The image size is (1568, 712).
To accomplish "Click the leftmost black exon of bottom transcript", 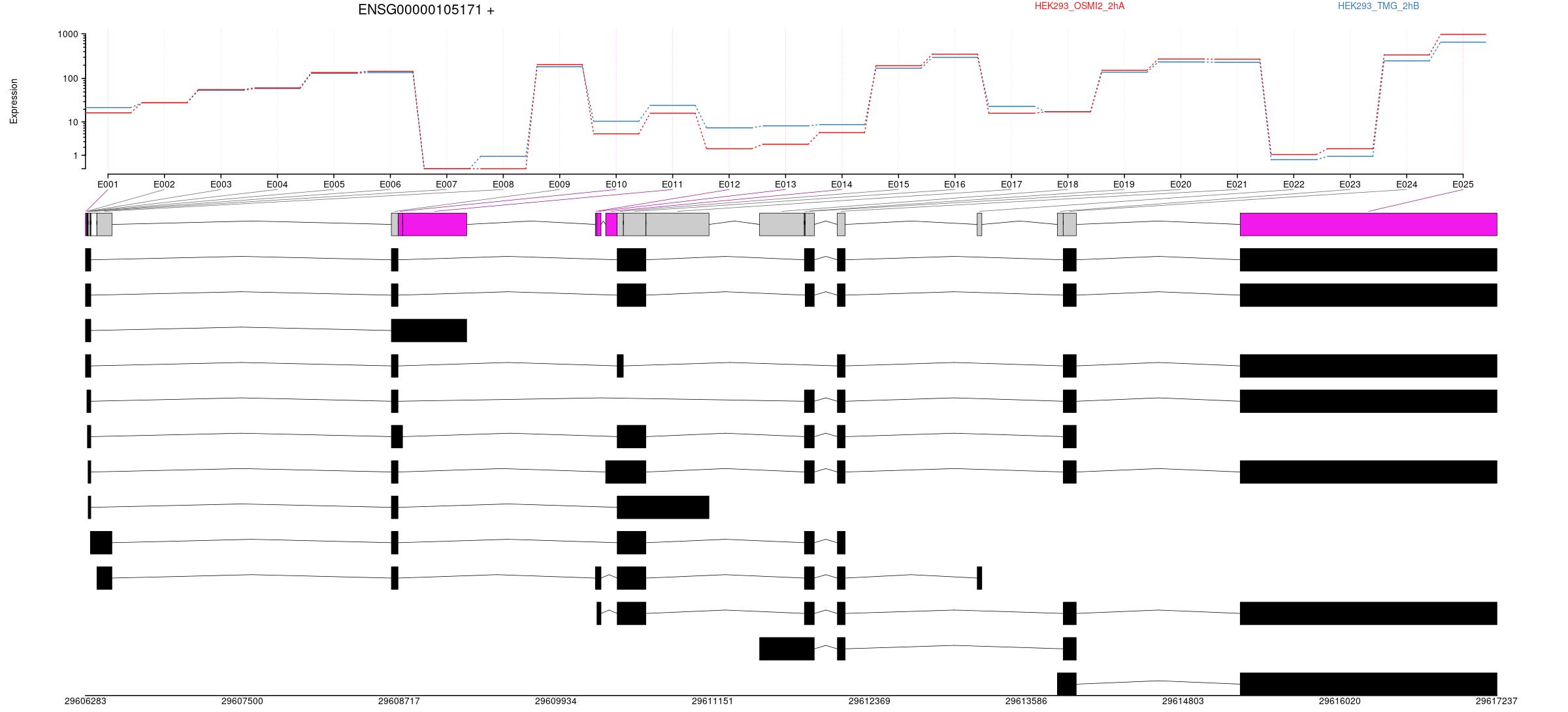I will pos(1067,684).
